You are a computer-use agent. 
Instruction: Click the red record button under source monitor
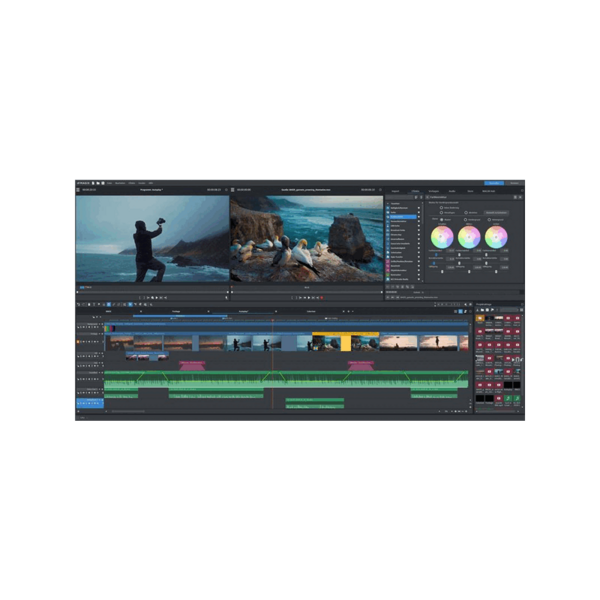[x=322, y=297]
